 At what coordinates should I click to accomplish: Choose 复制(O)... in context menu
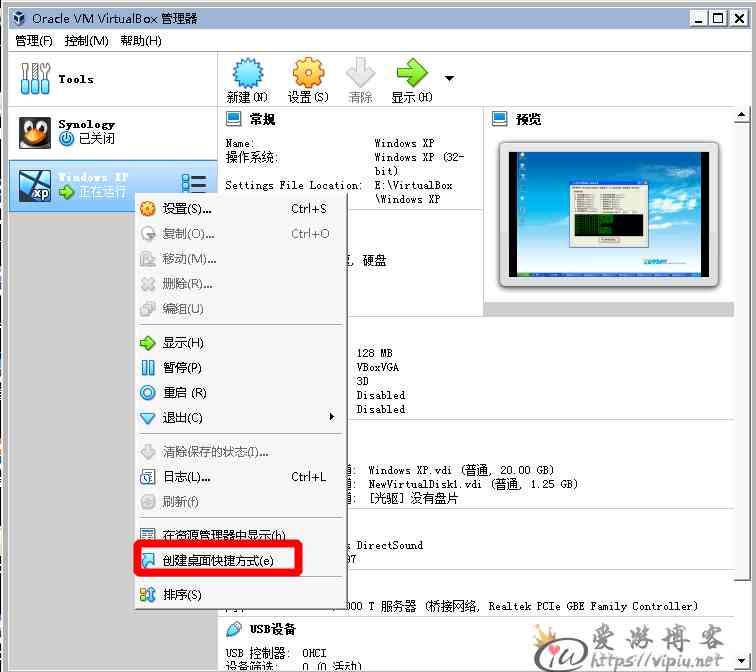(241, 234)
